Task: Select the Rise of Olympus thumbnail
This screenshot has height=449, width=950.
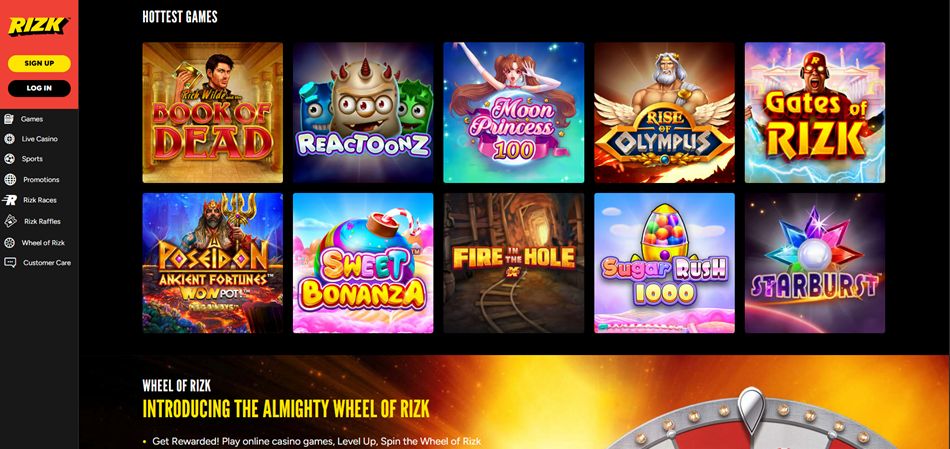Action: coord(665,113)
